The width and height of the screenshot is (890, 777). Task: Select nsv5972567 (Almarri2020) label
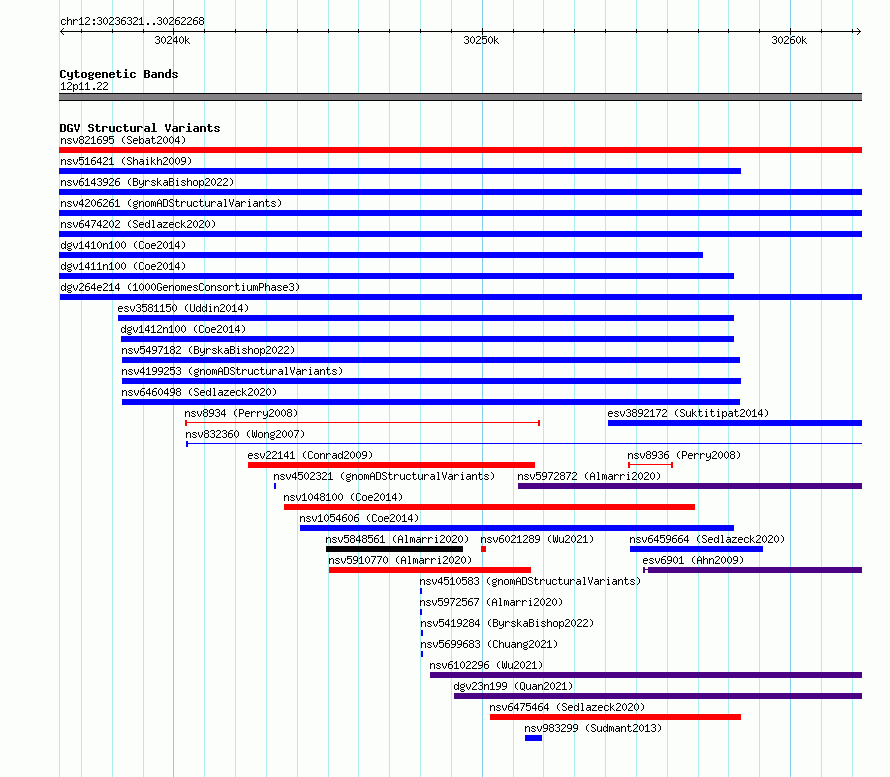click(491, 602)
